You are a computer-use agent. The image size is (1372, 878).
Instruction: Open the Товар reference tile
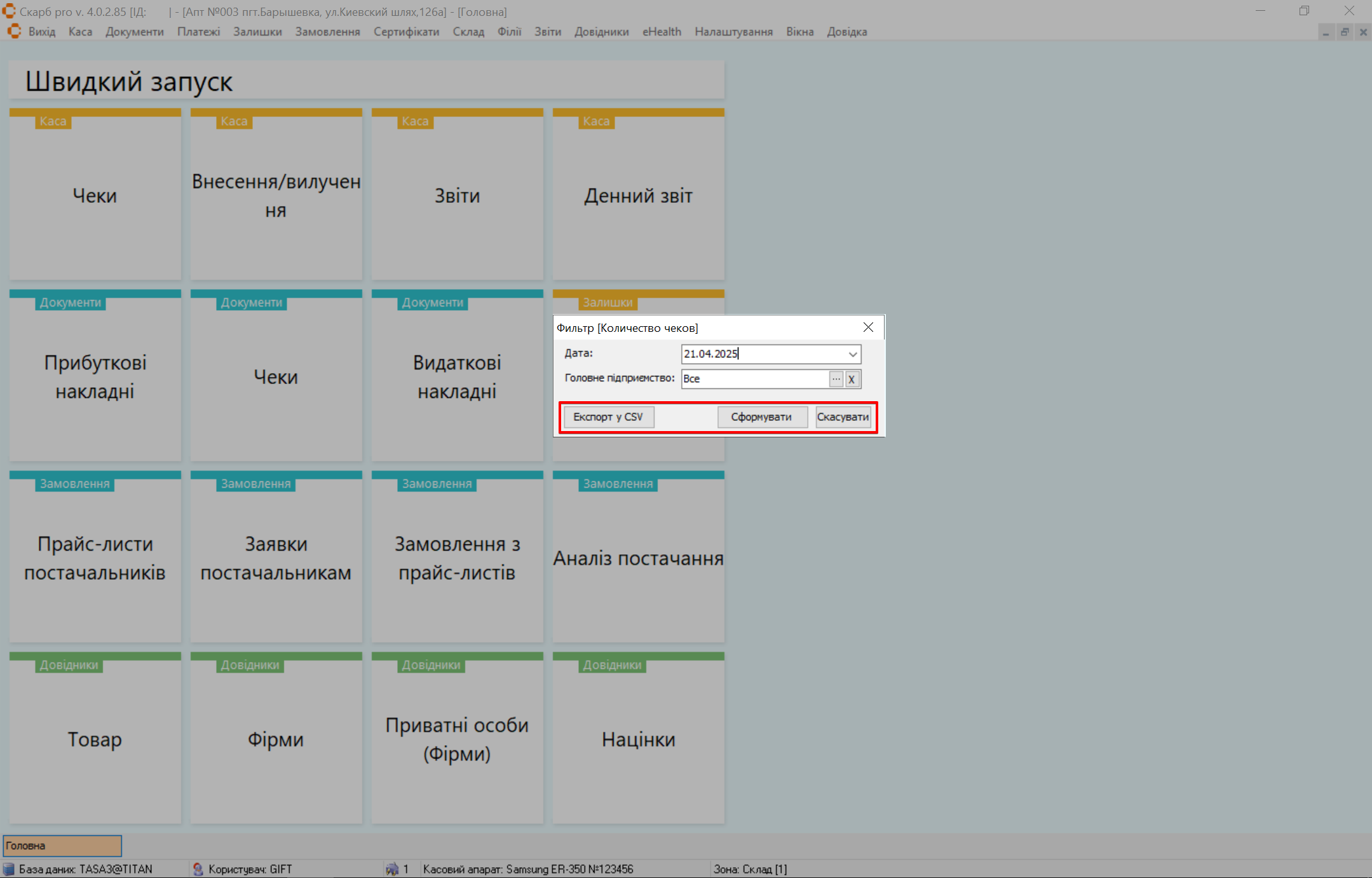[95, 739]
